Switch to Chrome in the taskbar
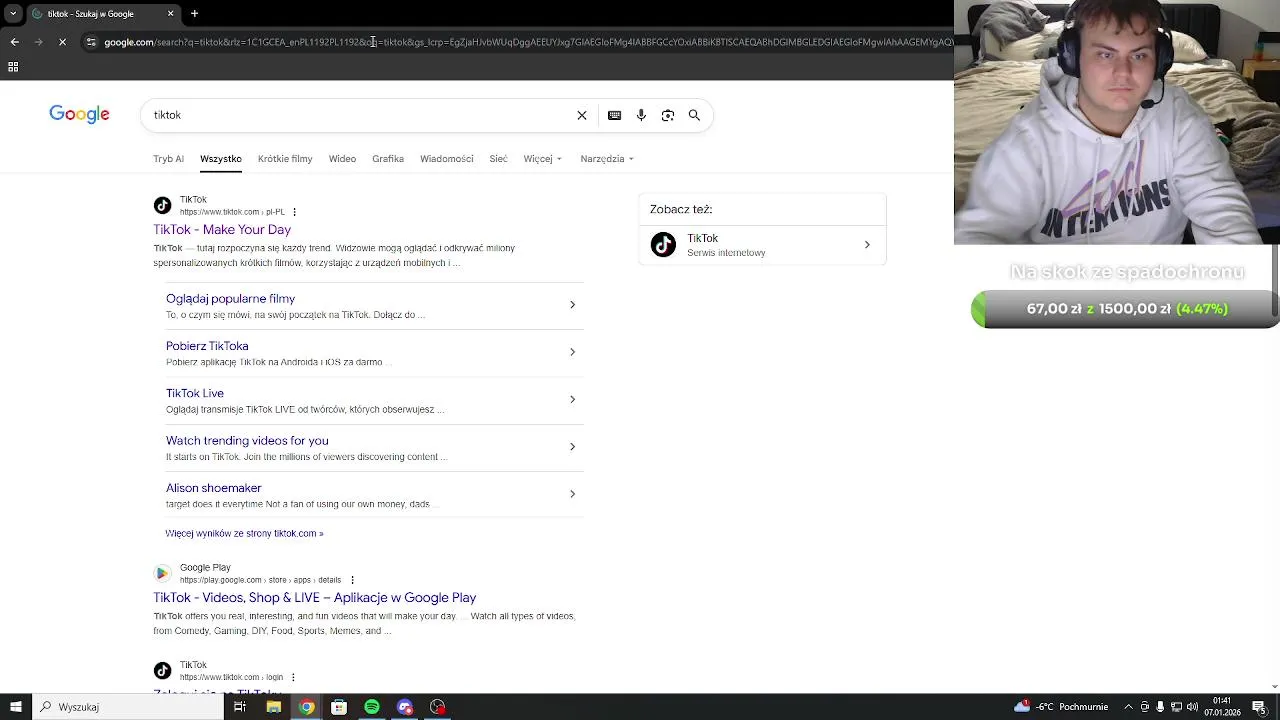The height and width of the screenshot is (720, 1280). (x=306, y=707)
